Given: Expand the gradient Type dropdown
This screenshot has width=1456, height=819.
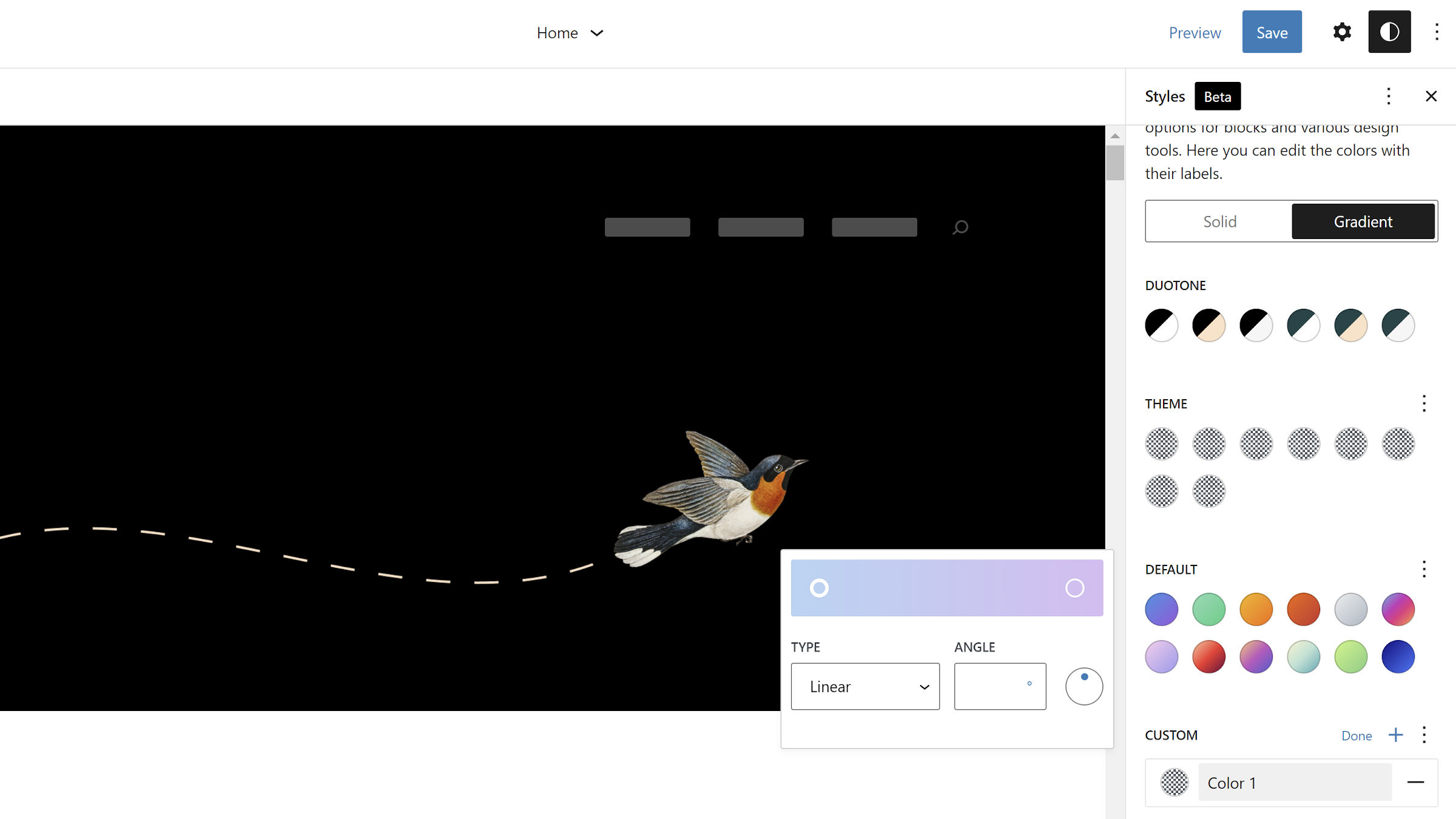Looking at the screenshot, I should click(x=865, y=687).
